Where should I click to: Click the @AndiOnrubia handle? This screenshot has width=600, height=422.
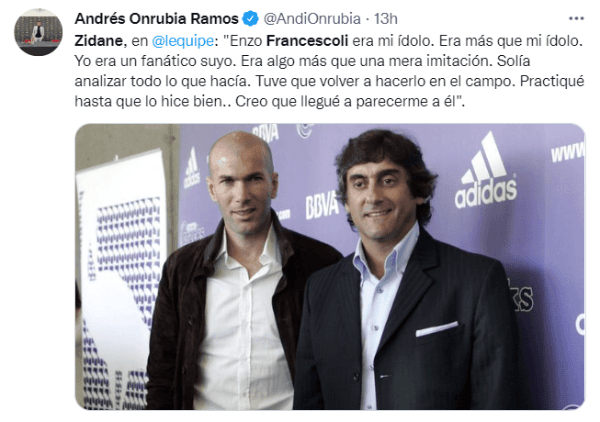[x=312, y=19]
